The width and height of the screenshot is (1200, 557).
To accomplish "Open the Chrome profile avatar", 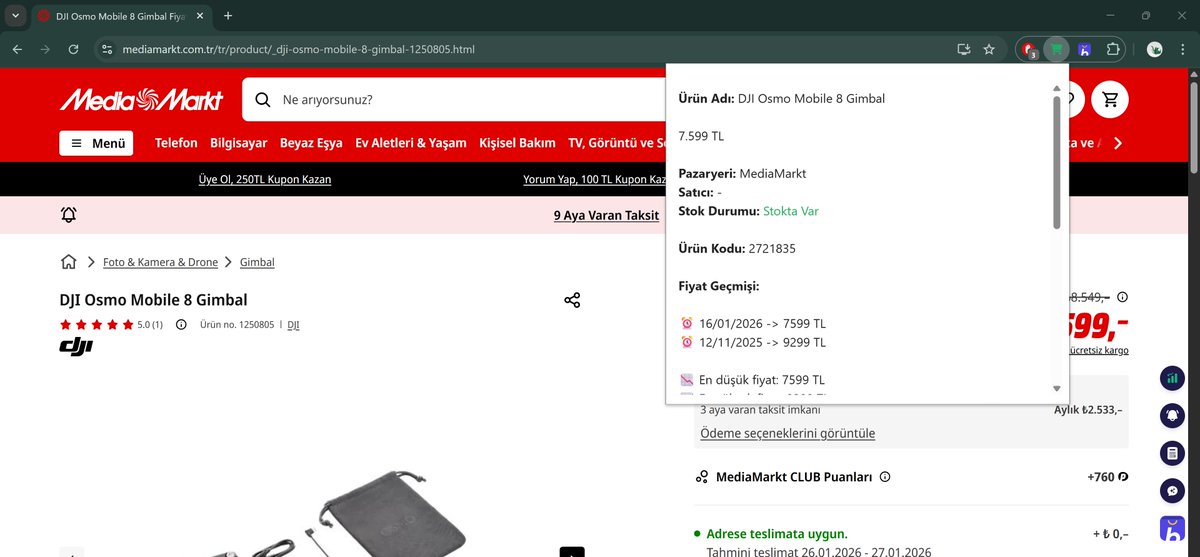I will click(1155, 49).
